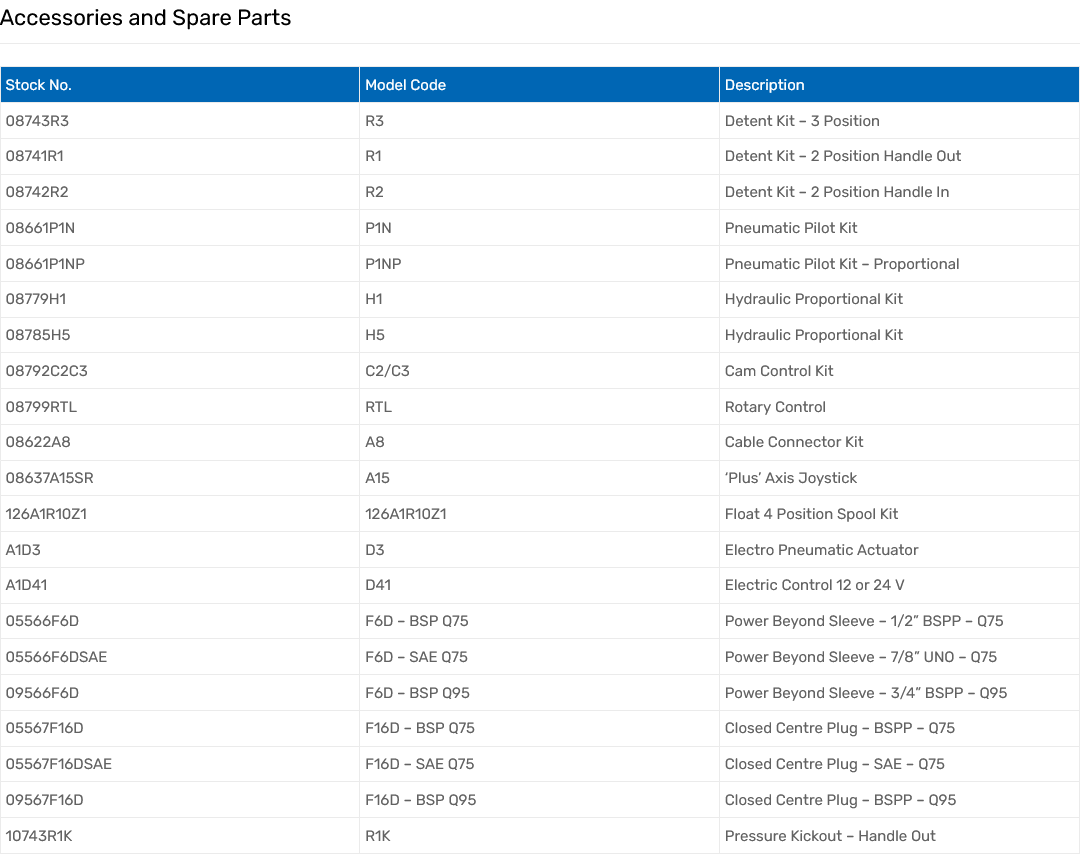Screen dimensions: 1080x854
Task: Click the Detent Kit – 3 Position description
Action: pos(802,121)
